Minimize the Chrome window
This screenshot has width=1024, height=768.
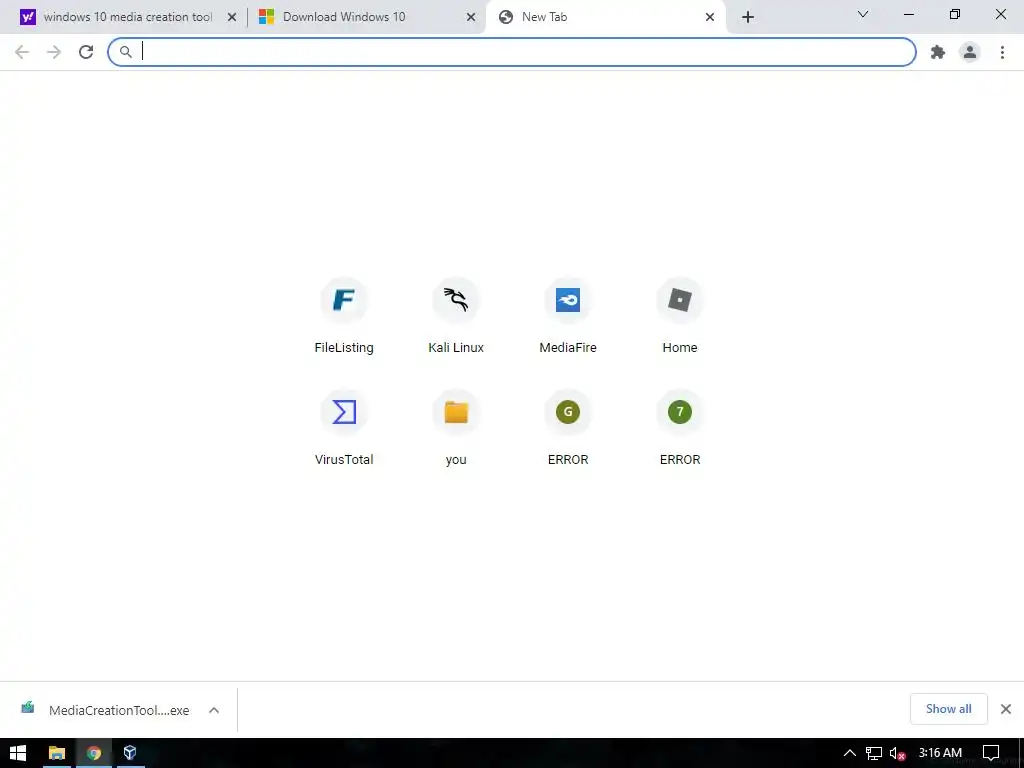point(909,14)
